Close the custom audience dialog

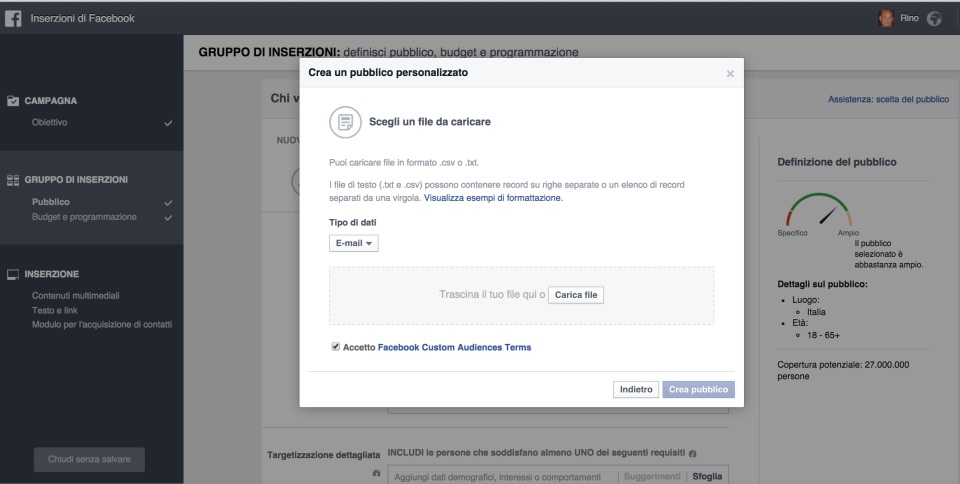(730, 74)
